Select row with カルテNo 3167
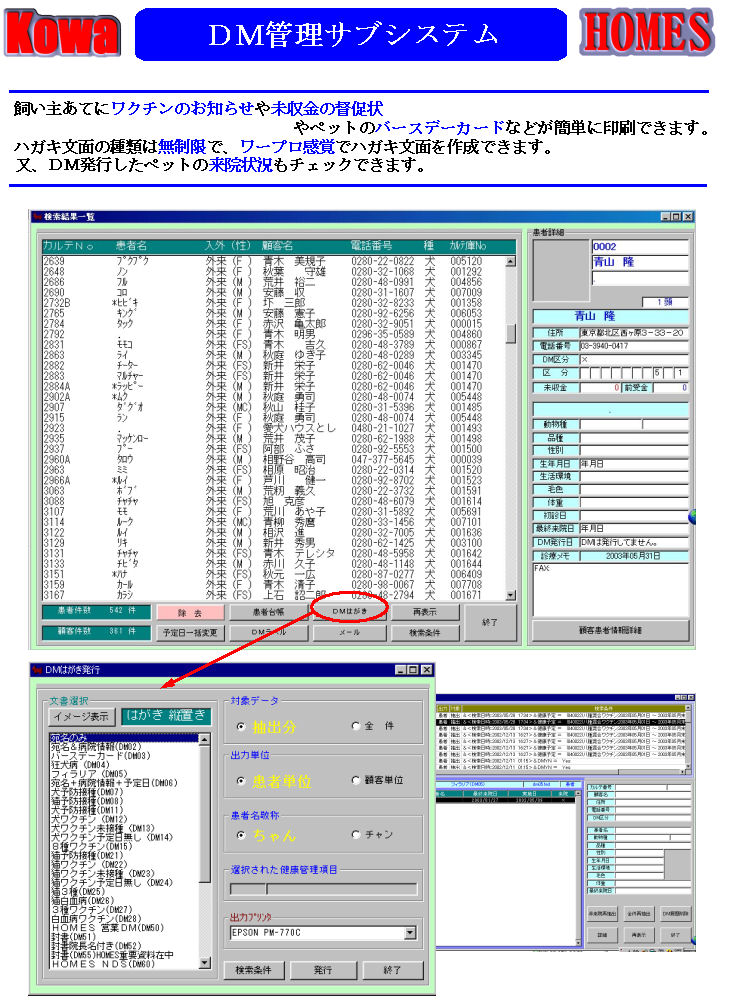Viewport: 732px width, 1001px height. 273,595
